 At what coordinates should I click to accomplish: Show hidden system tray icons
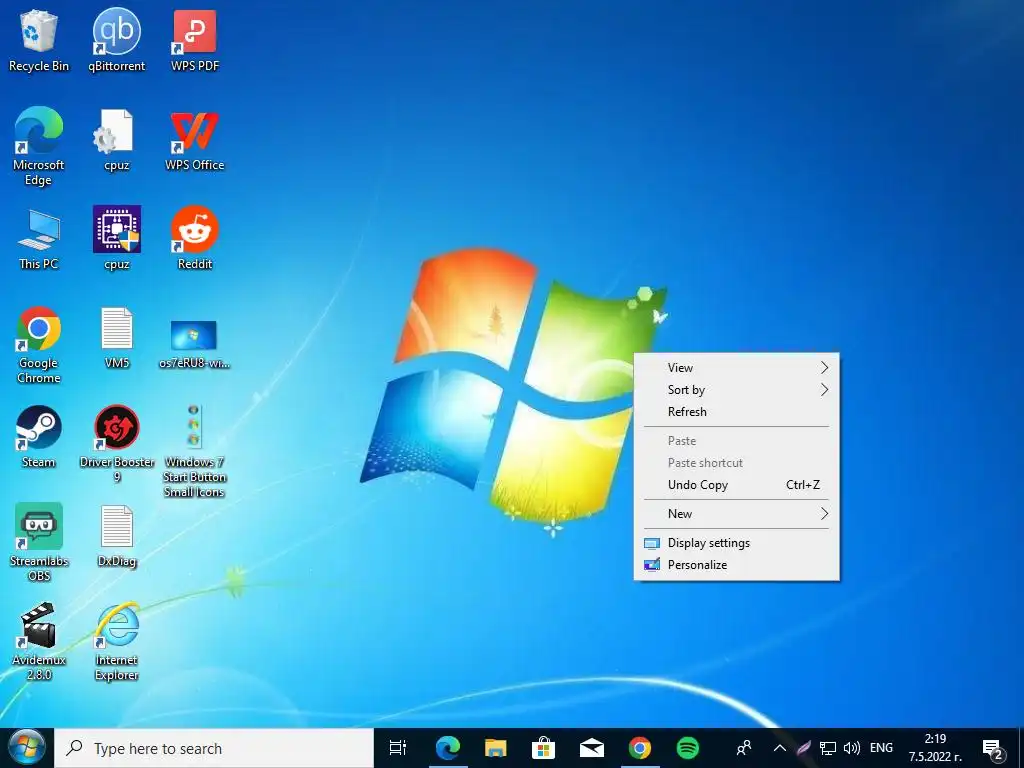click(x=780, y=748)
